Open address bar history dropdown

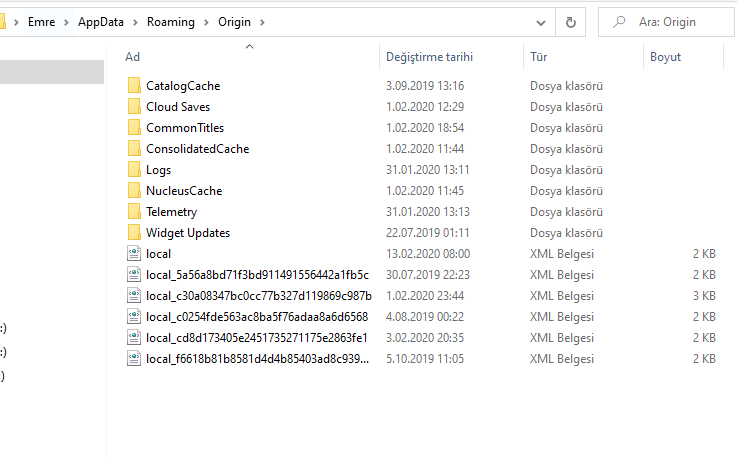point(541,23)
